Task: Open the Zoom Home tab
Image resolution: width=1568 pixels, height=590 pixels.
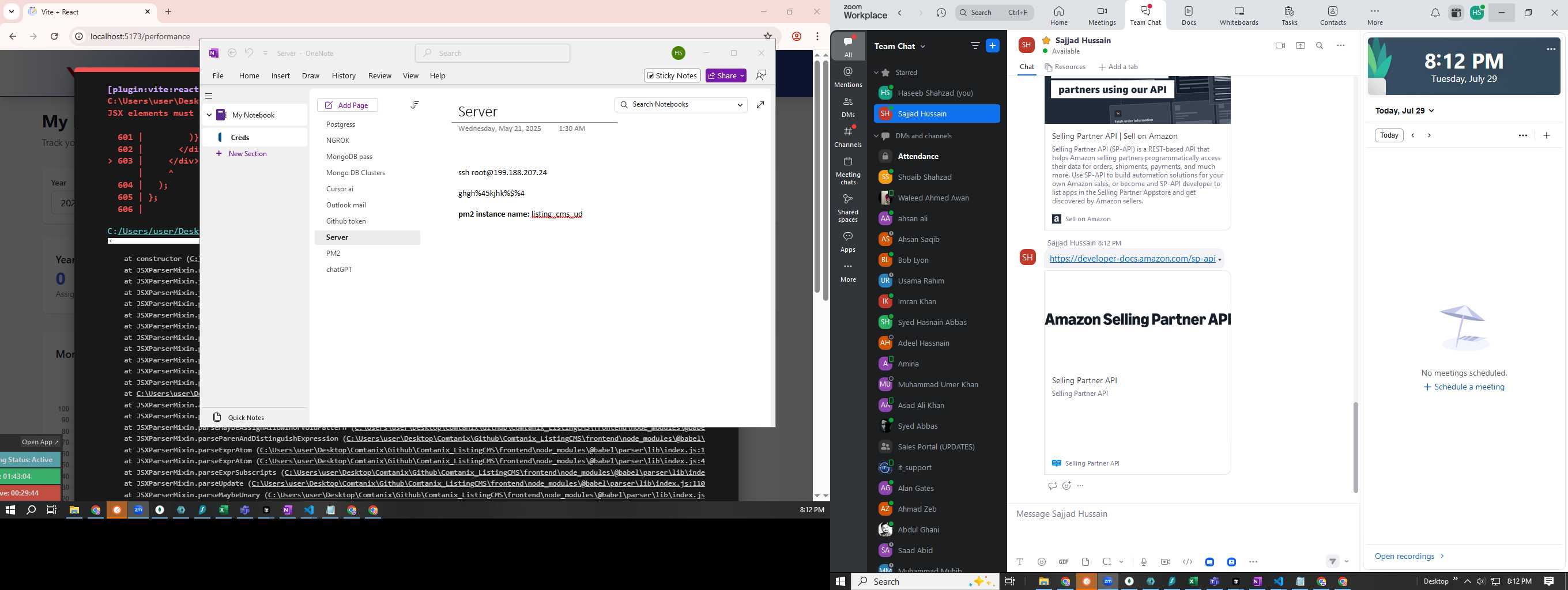Action: (1058, 15)
